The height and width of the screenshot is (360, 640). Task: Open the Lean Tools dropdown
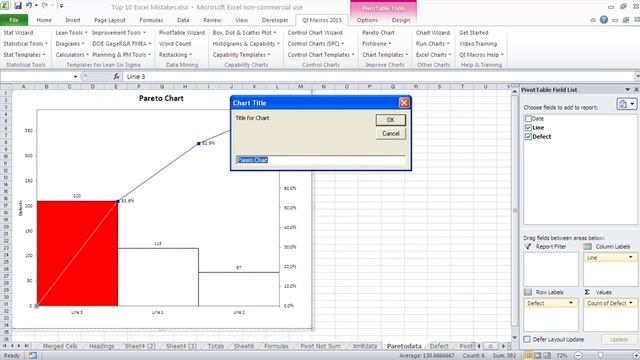(71, 33)
